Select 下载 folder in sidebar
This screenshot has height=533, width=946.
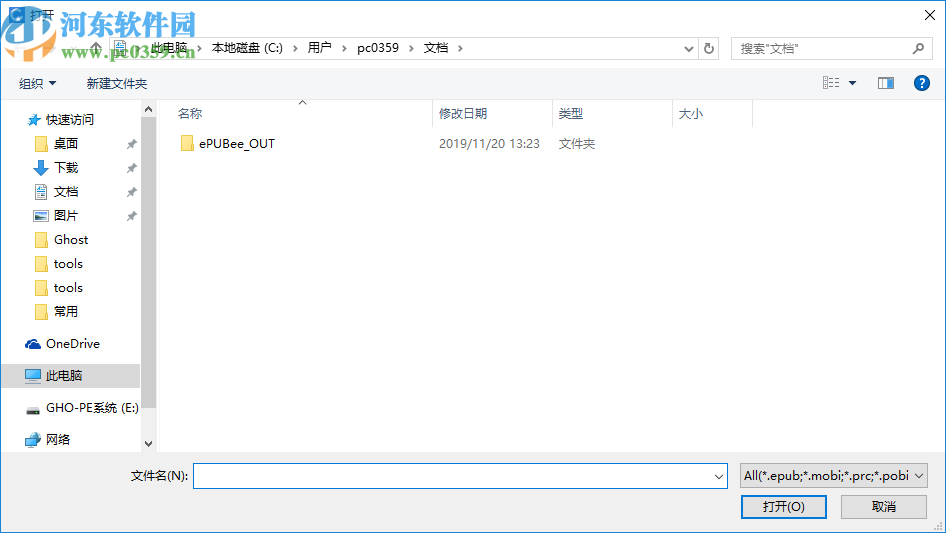point(66,168)
